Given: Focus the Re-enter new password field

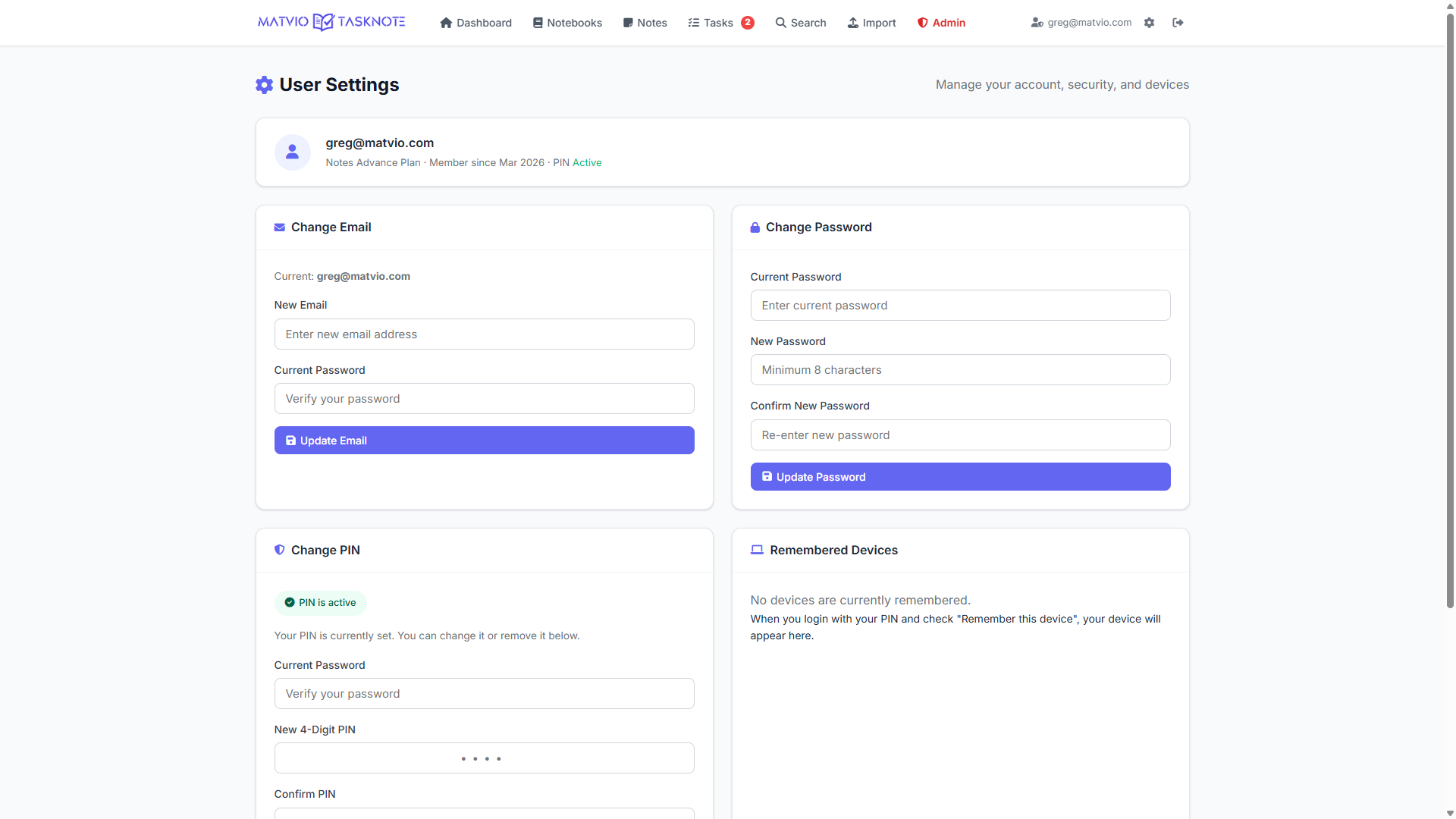Looking at the screenshot, I should pyautogui.click(x=960, y=435).
